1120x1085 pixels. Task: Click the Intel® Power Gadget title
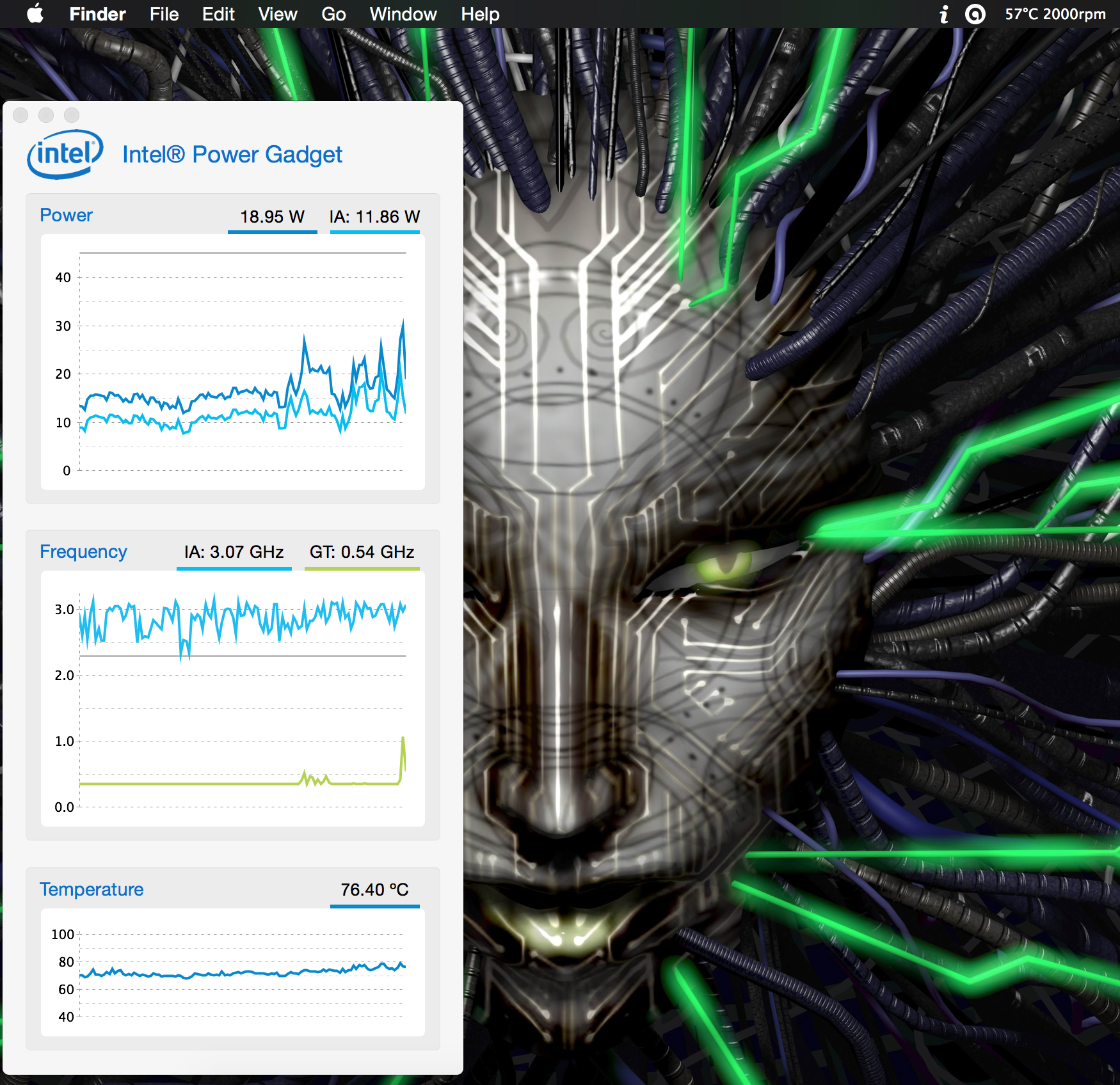(x=232, y=155)
